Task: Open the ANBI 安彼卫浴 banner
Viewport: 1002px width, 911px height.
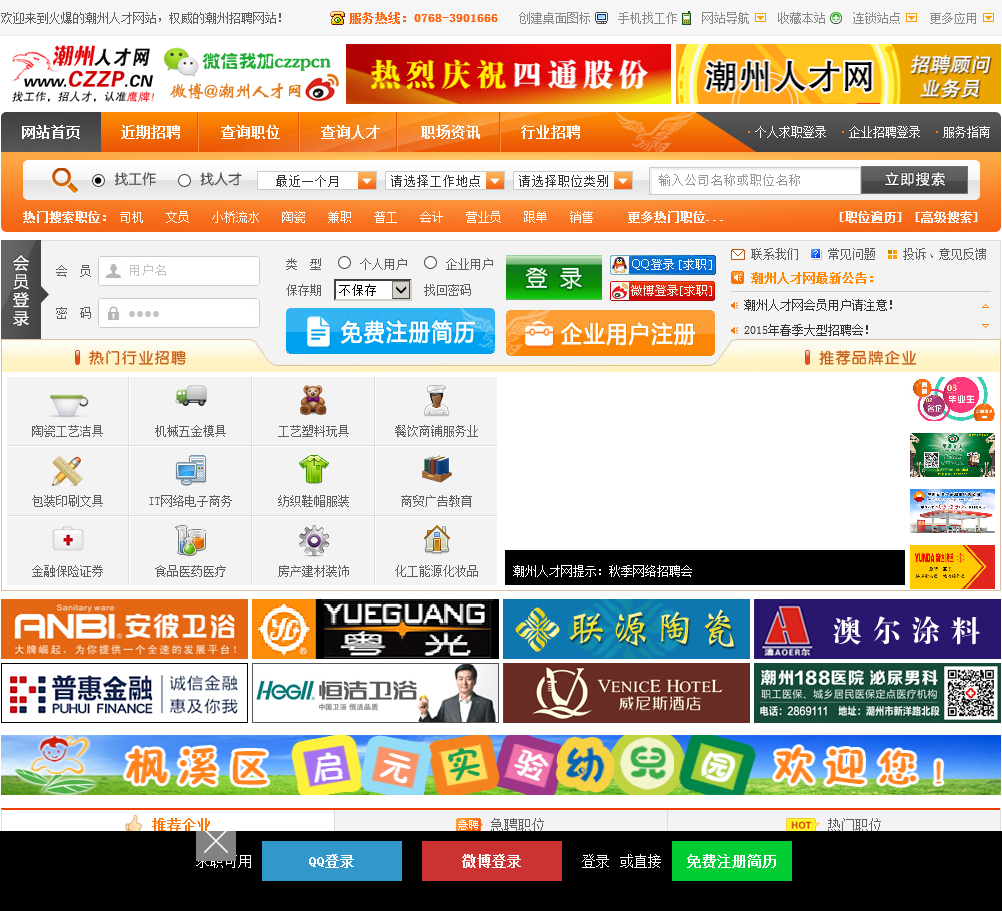Action: (x=125, y=629)
